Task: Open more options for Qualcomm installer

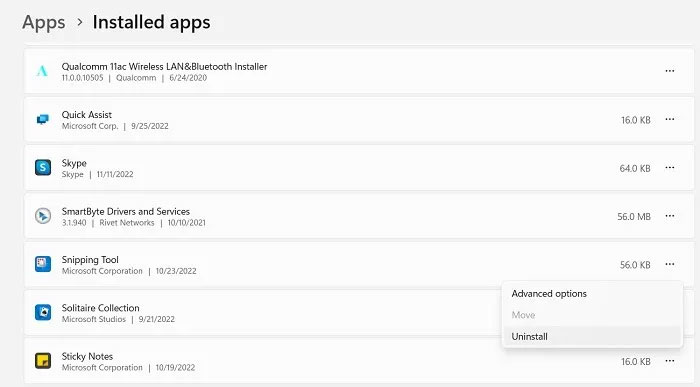Action: coord(670,71)
